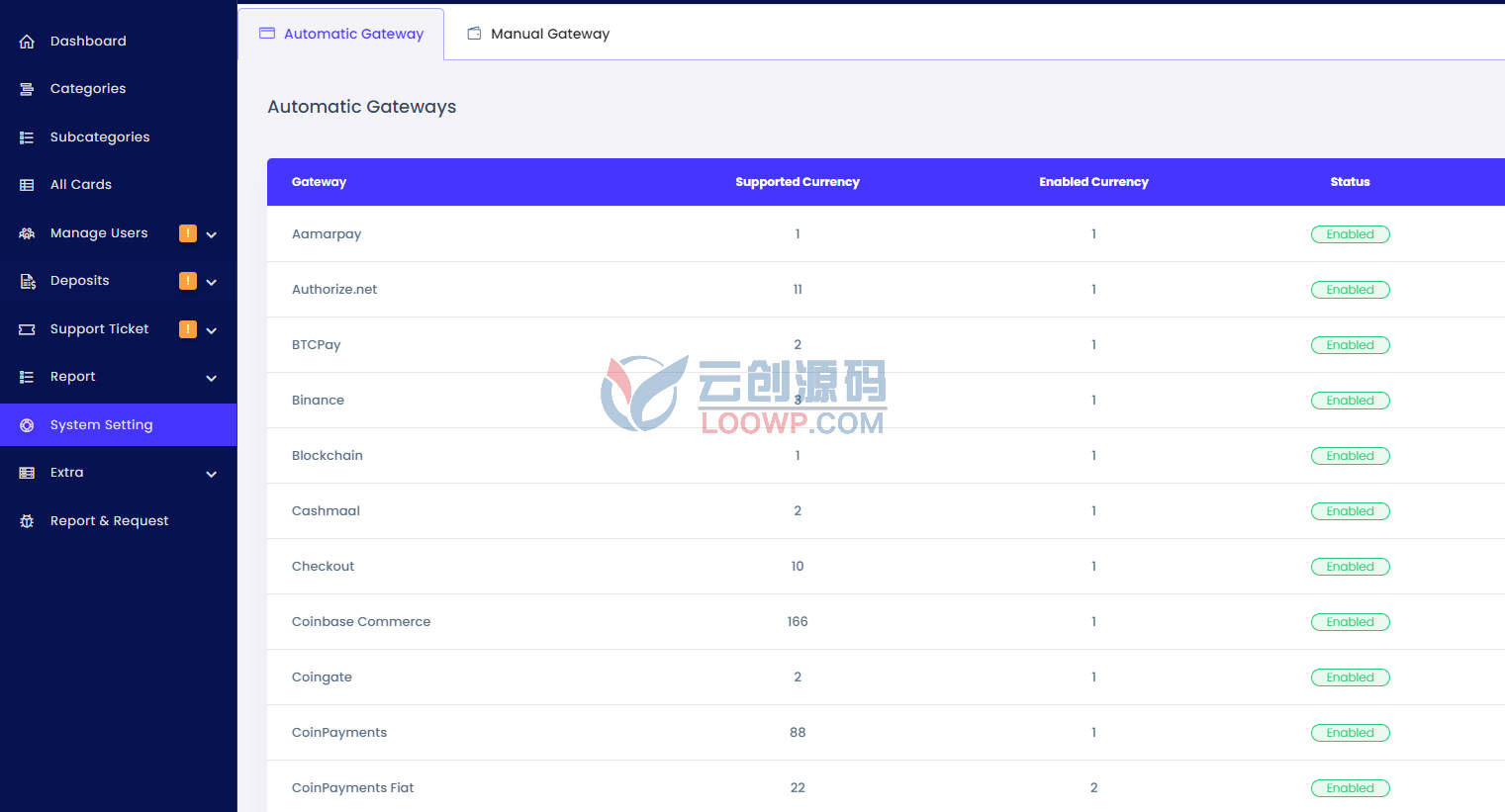Click the Enabled status badge for Authorize.net
Screen dimensions: 1505x812
pyautogui.click(x=1351, y=290)
